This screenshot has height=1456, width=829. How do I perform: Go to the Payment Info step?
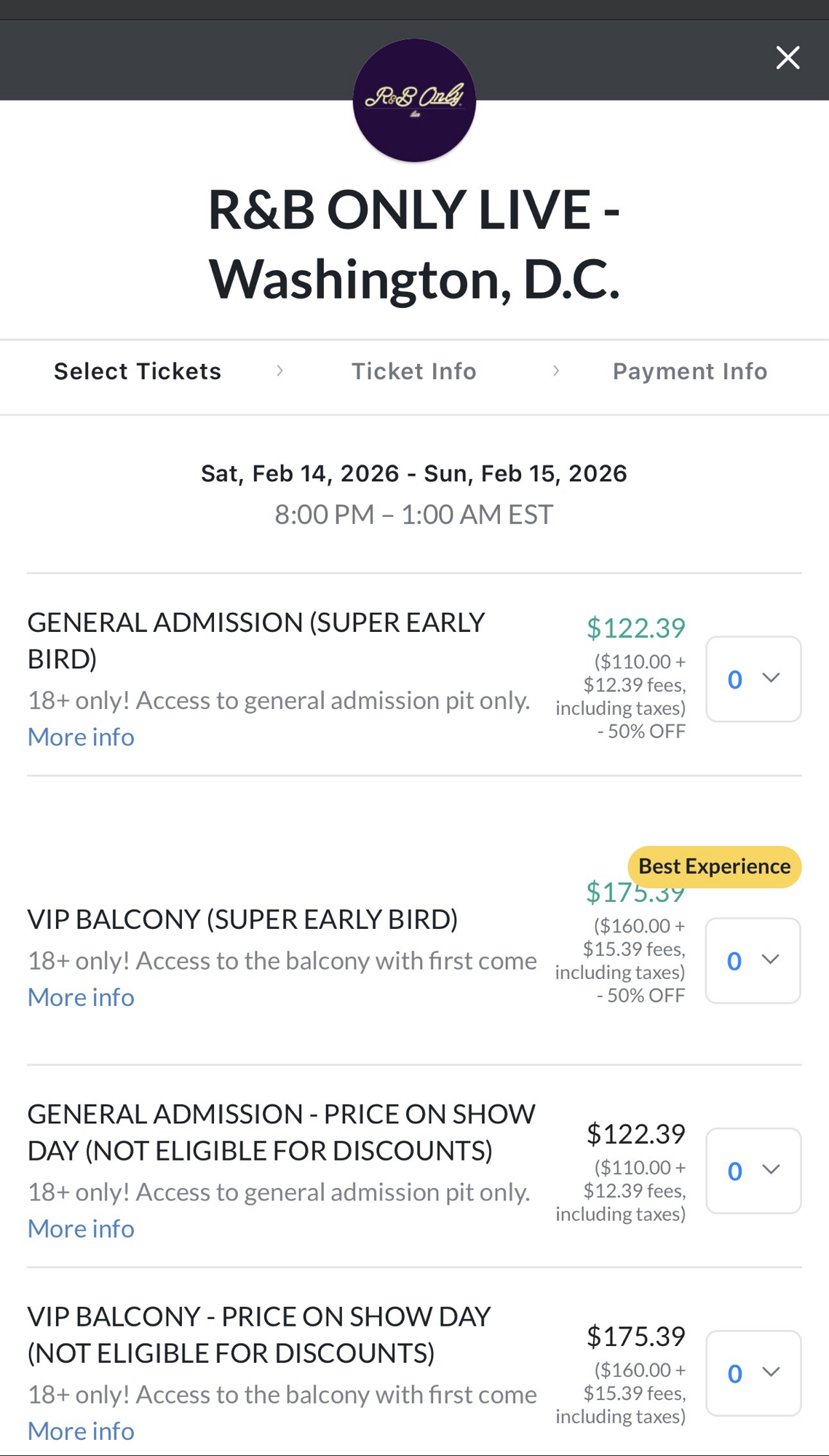[690, 371]
